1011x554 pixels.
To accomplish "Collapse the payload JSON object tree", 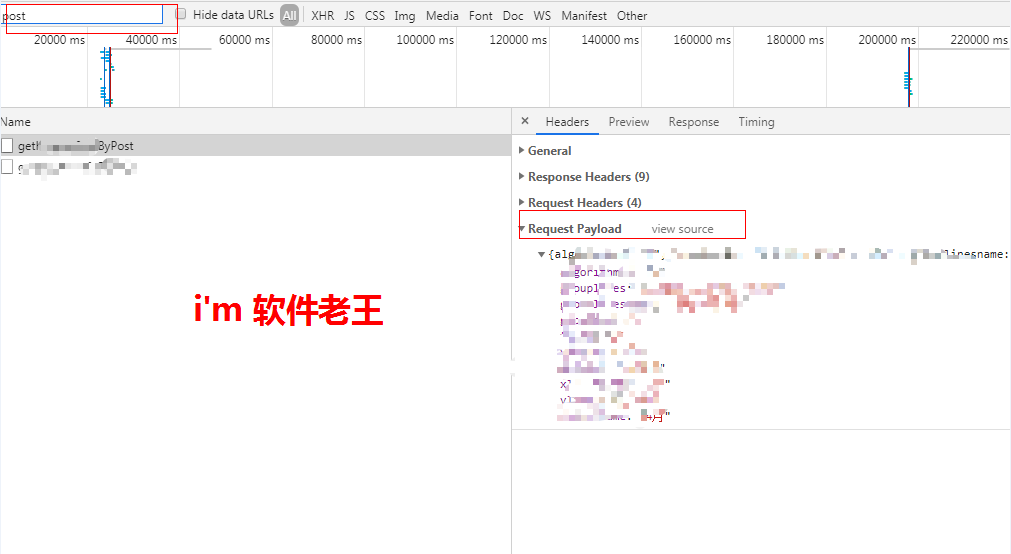I will click(542, 254).
